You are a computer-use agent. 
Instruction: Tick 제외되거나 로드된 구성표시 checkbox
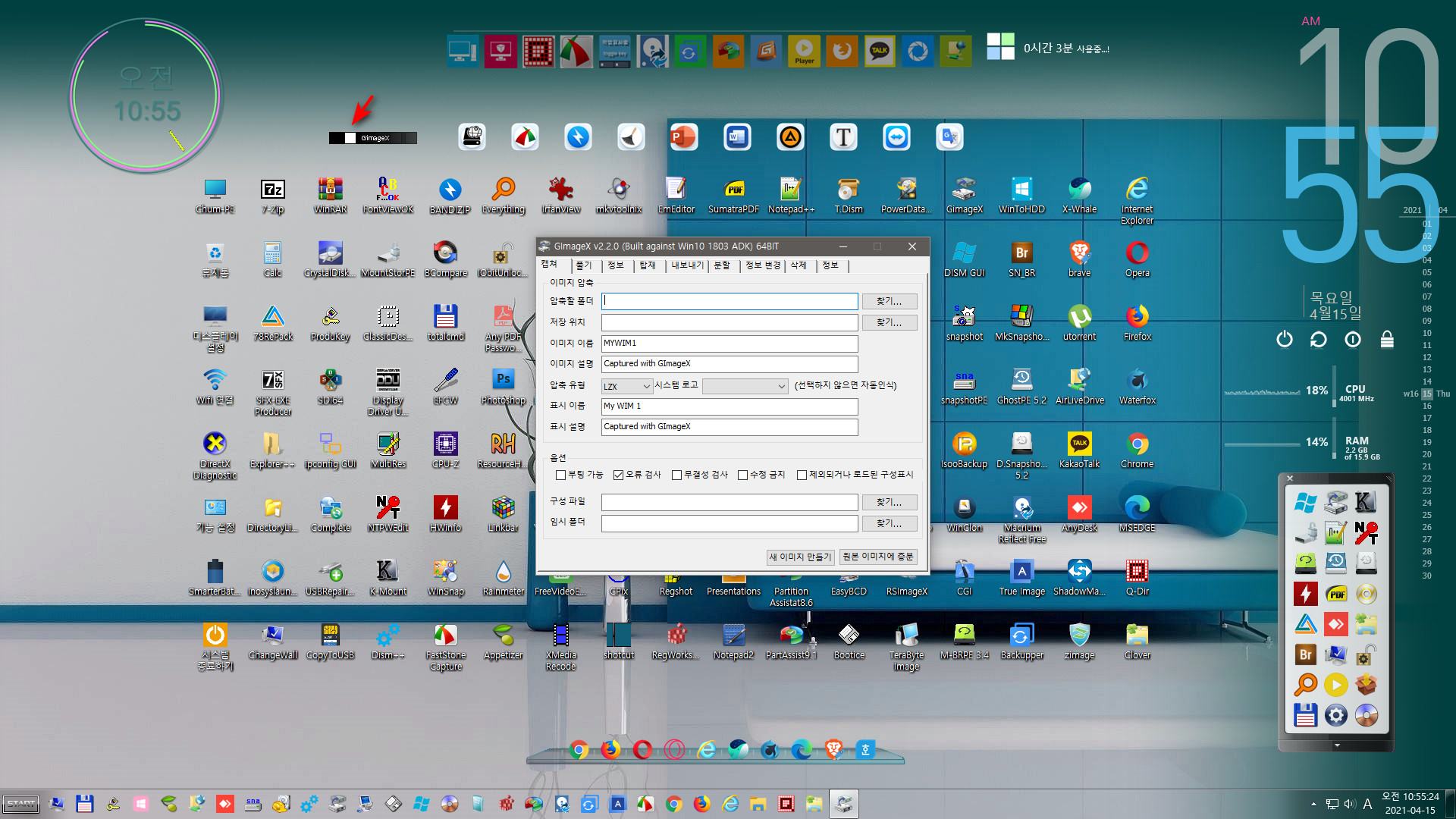point(802,475)
